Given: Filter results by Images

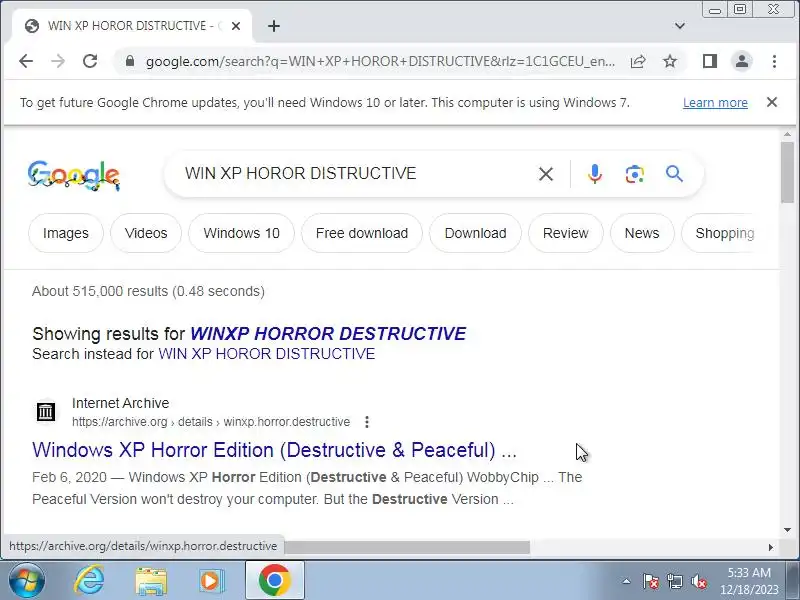Looking at the screenshot, I should (x=66, y=233).
